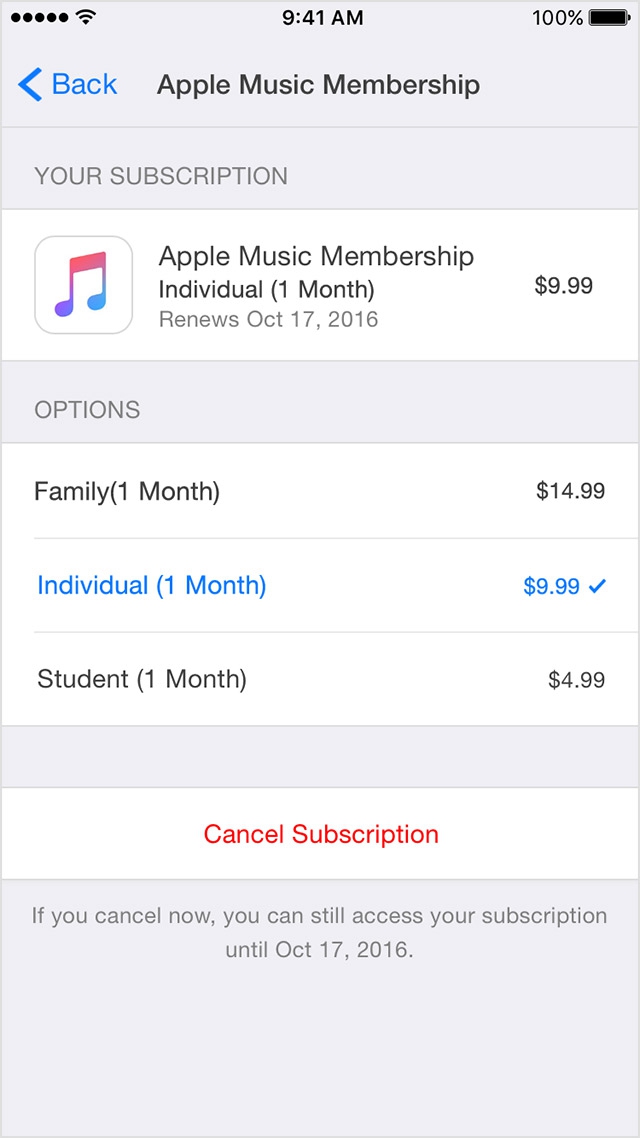This screenshot has height=1138, width=640.
Task: Select the Individual (1 Month) plan
Action: pos(152,585)
